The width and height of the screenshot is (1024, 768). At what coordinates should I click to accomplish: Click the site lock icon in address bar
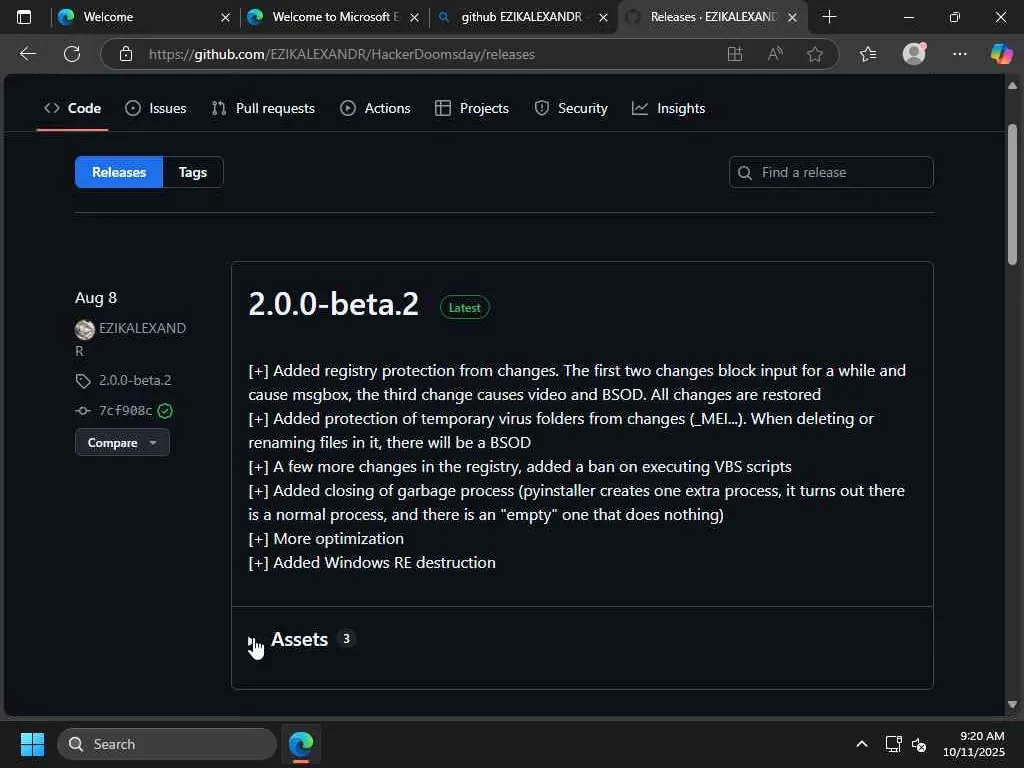[x=126, y=54]
